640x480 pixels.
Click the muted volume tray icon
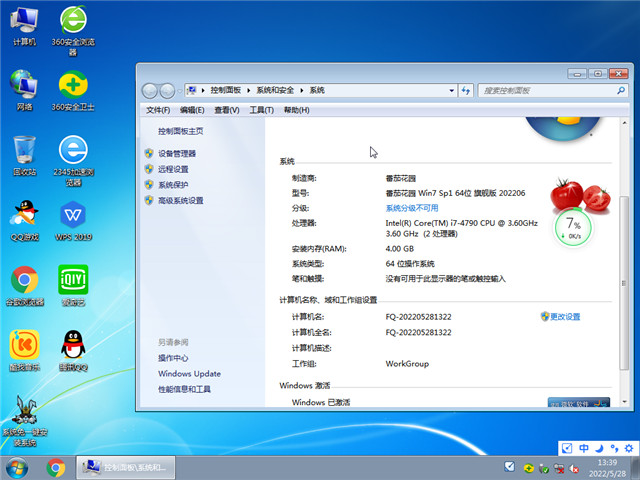[x=574, y=468]
